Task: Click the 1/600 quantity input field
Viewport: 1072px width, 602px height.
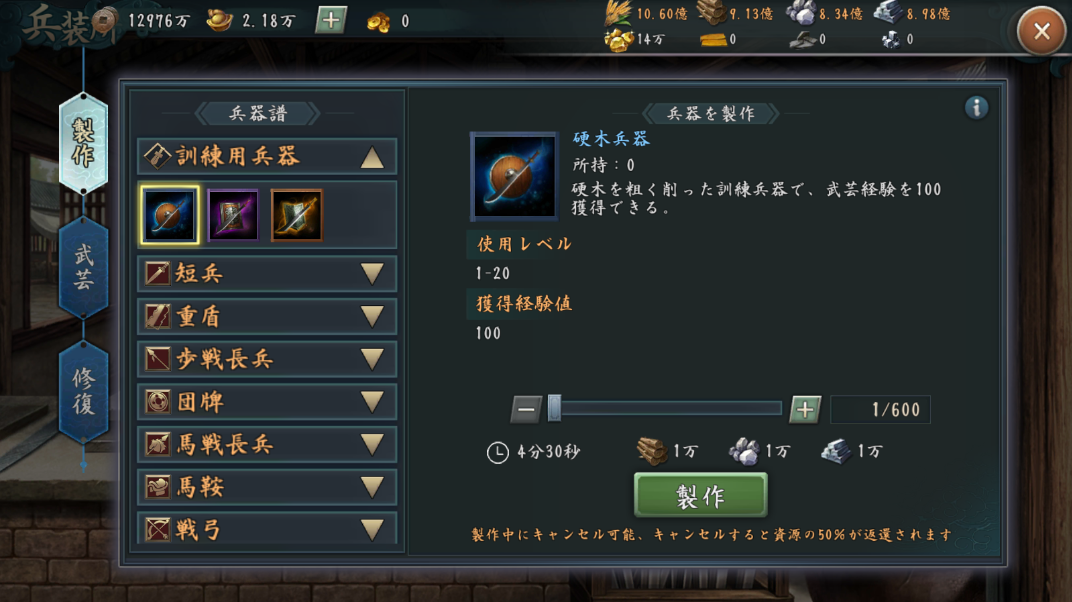Action: tap(880, 409)
